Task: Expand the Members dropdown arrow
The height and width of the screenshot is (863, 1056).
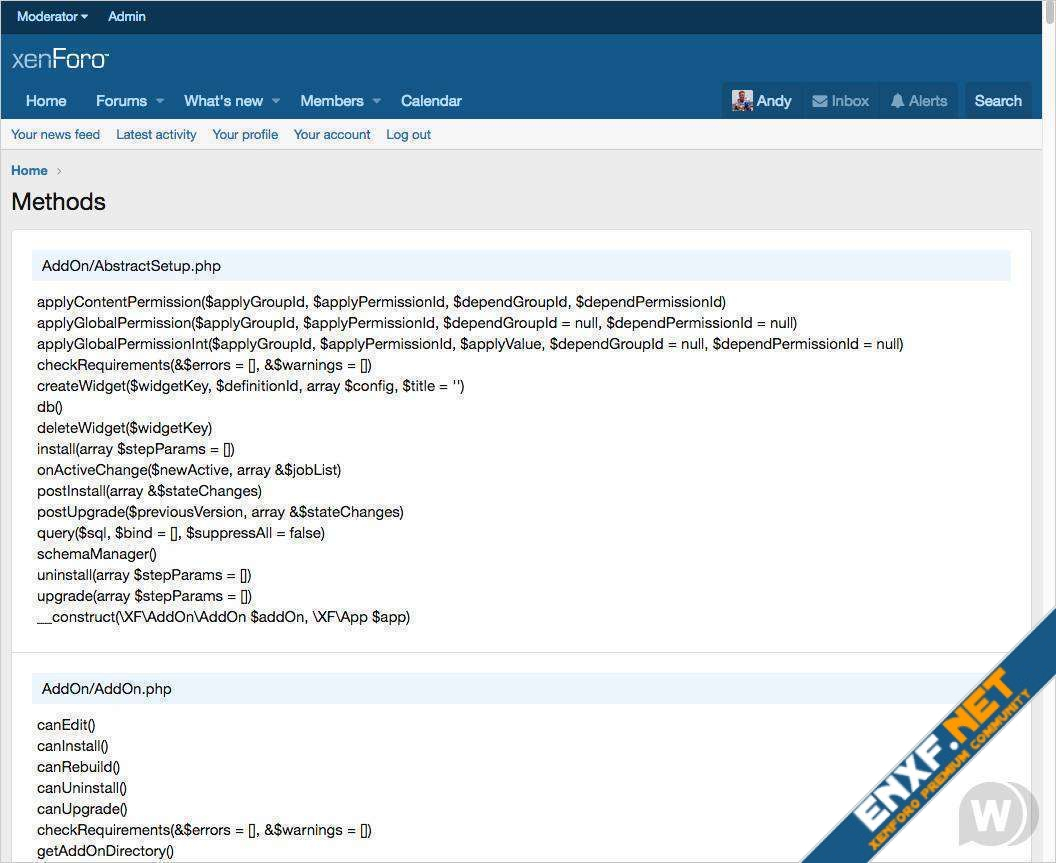Action: [377, 101]
